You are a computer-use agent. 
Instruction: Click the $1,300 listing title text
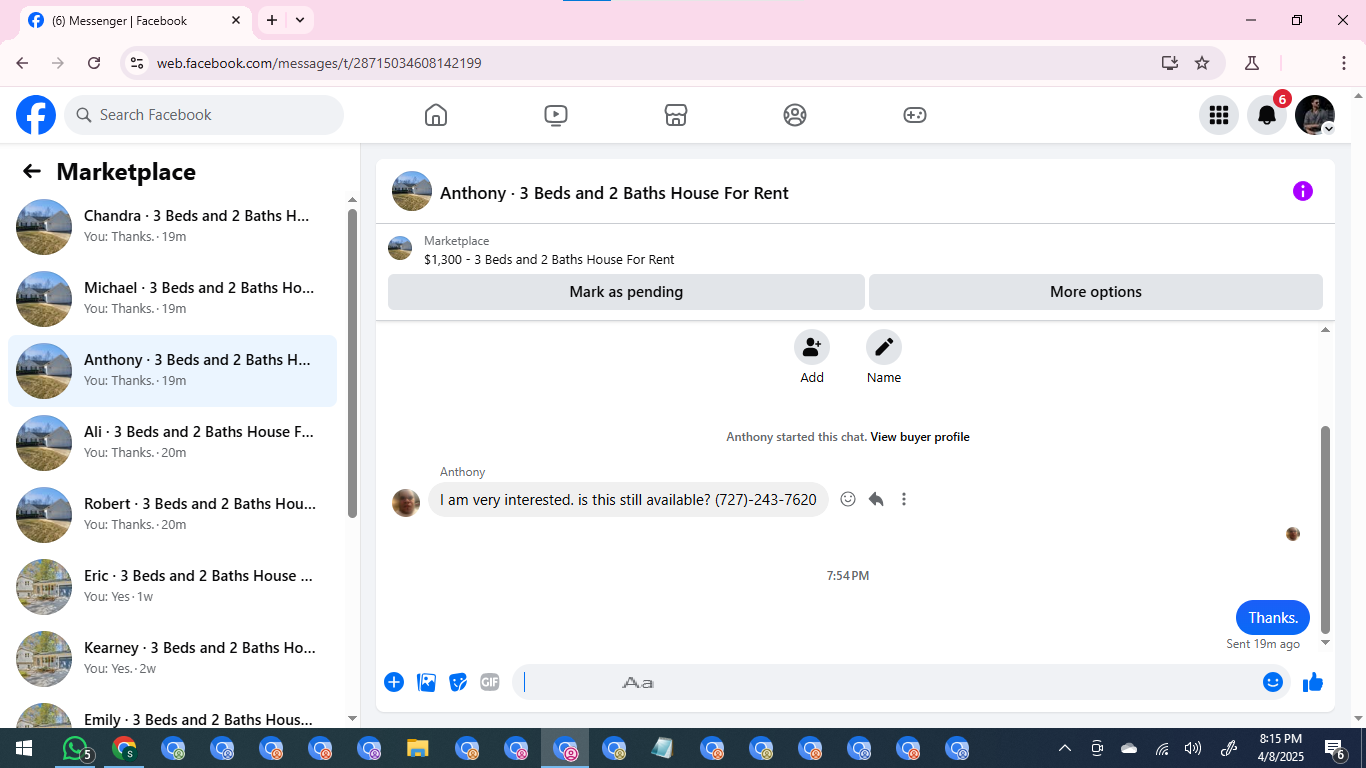(549, 259)
